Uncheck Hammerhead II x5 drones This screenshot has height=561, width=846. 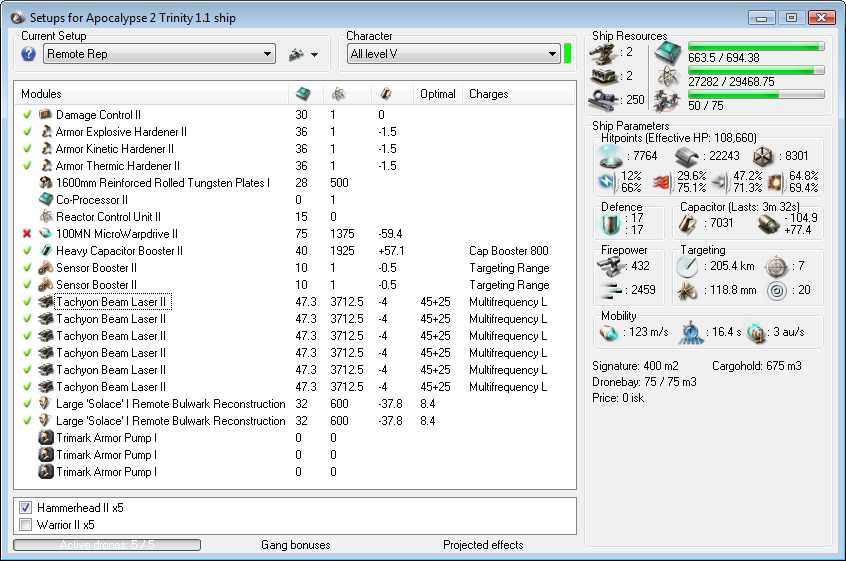25,508
